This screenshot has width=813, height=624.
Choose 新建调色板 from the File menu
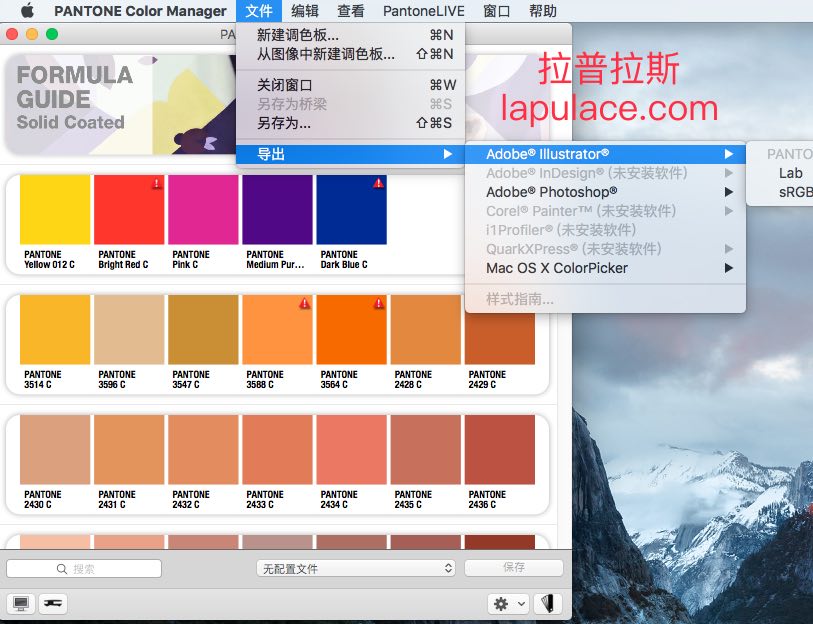[298, 35]
